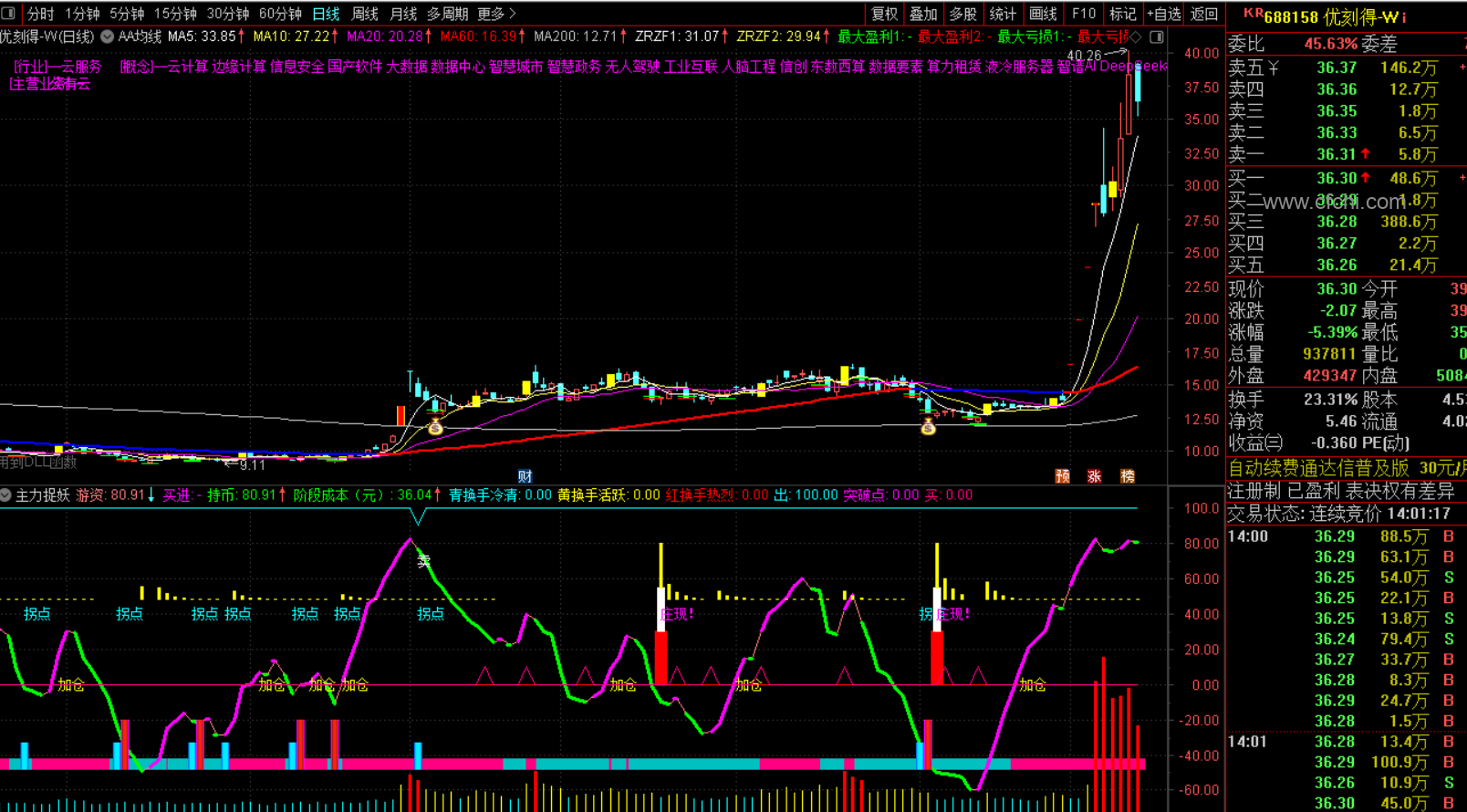Switch to the 1分钟 period tab
The image size is (1467, 812).
(83, 14)
